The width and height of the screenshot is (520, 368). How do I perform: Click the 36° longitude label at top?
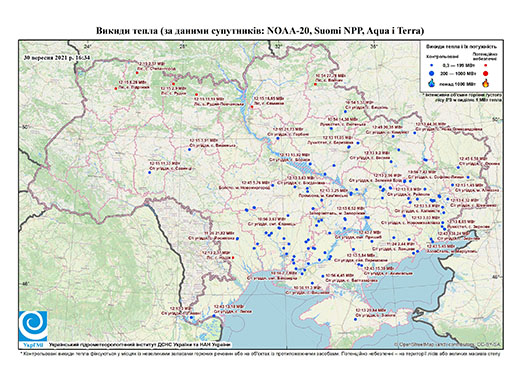pyautogui.click(x=374, y=46)
